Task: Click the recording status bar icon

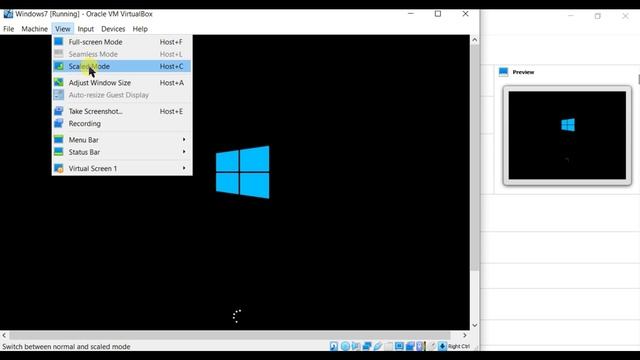Action: tap(410, 346)
